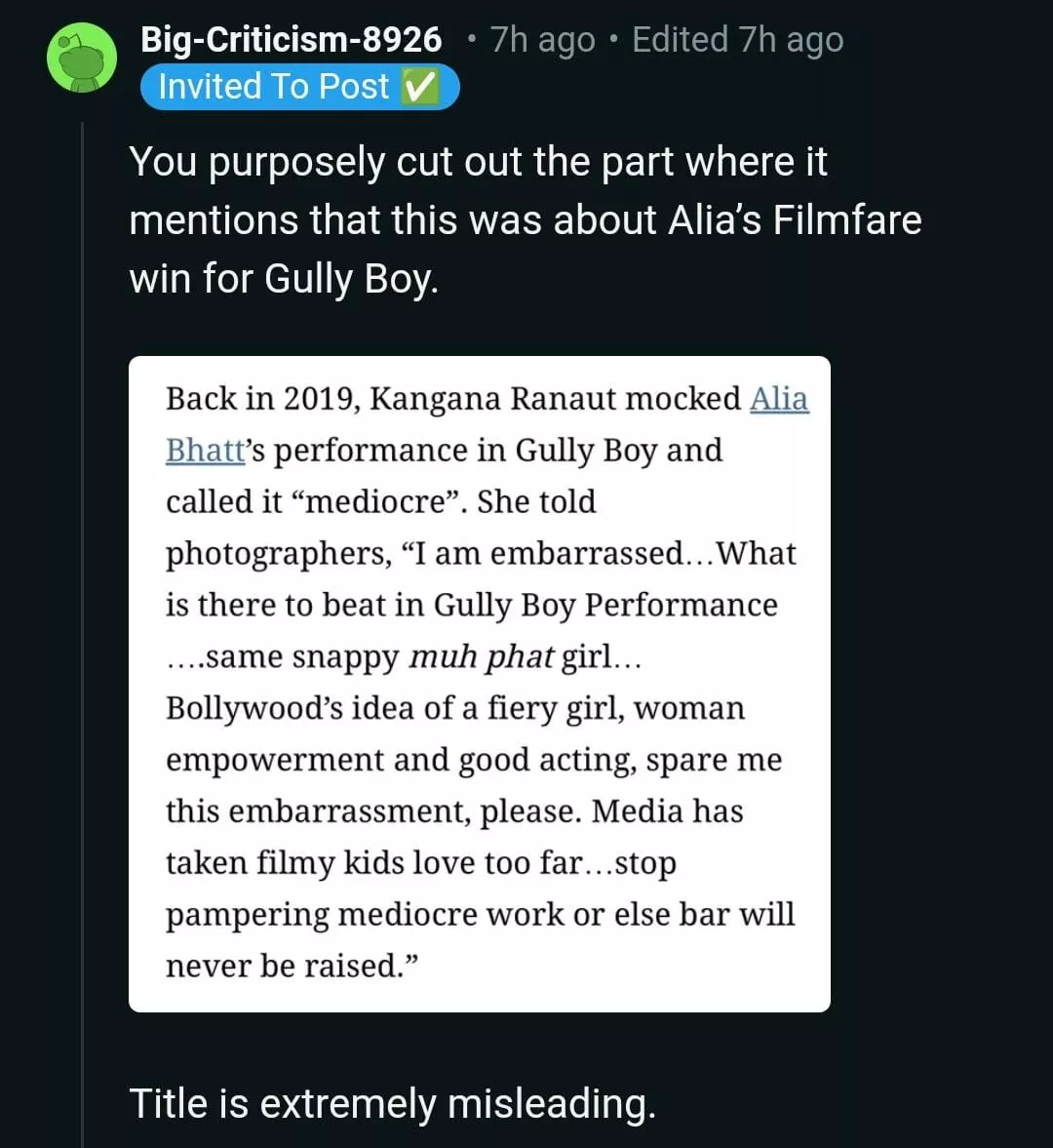Click the Title is extremely misleading text
This screenshot has width=1053, height=1148.
(x=392, y=1104)
